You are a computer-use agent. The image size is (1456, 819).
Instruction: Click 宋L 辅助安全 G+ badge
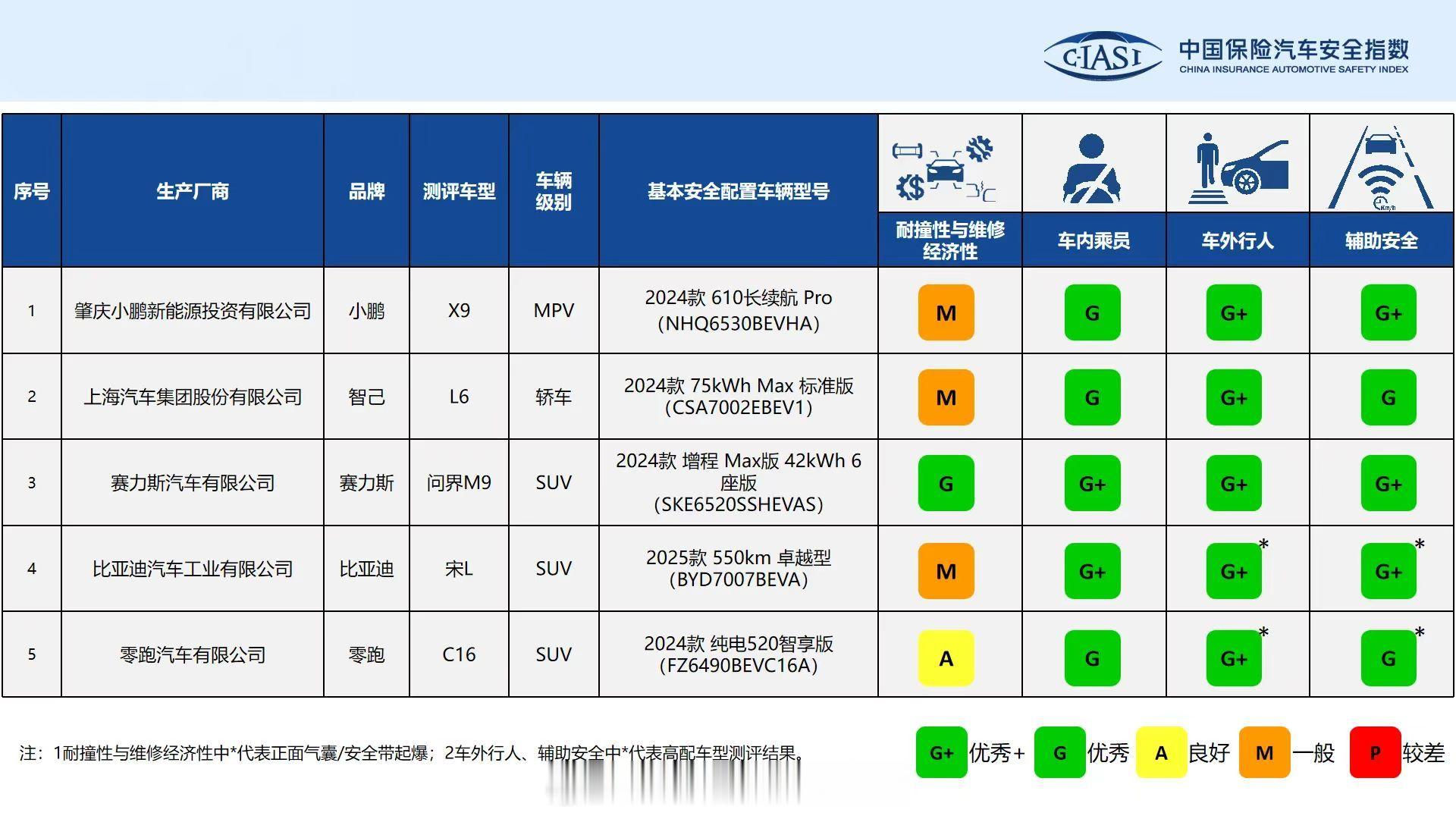pos(1389,571)
